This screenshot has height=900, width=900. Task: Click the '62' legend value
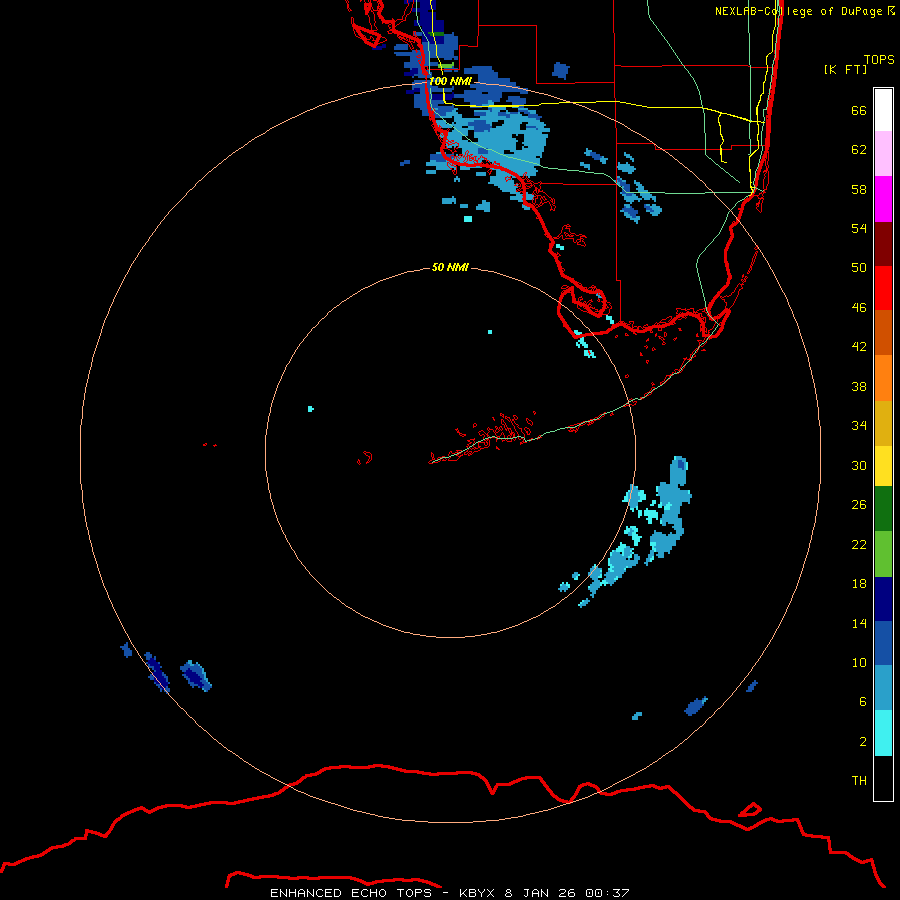pyautogui.click(x=859, y=150)
